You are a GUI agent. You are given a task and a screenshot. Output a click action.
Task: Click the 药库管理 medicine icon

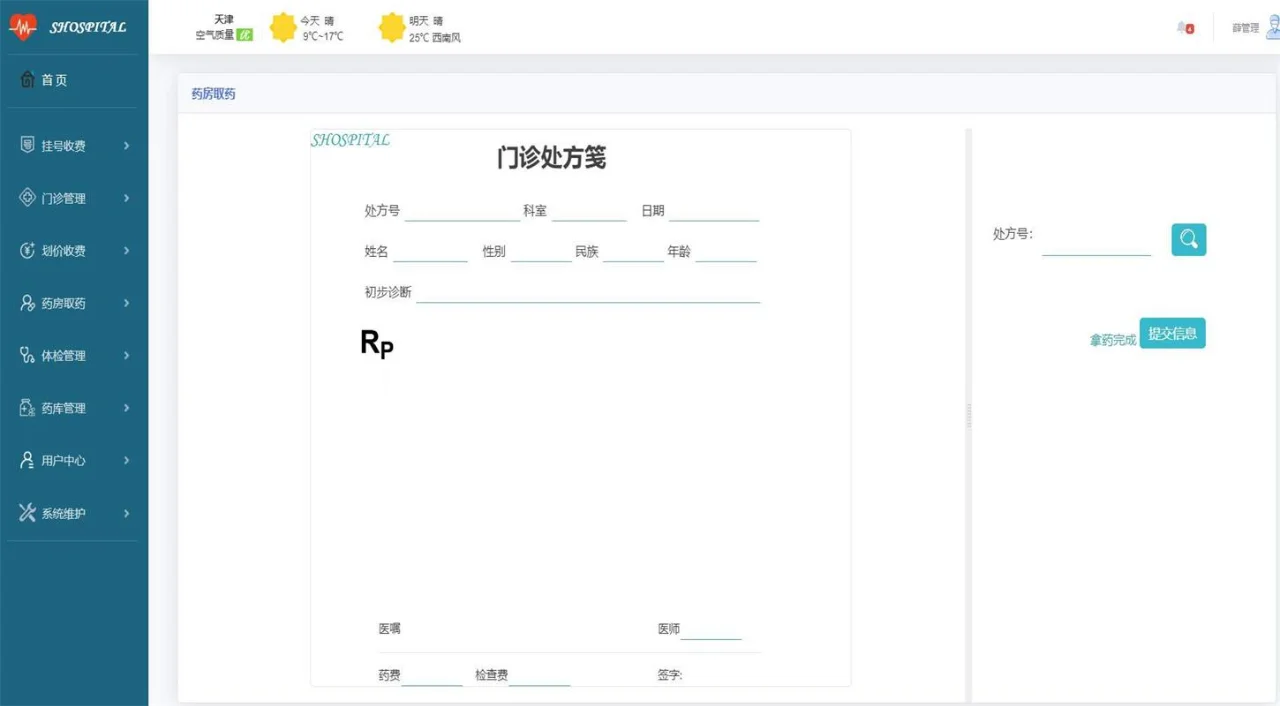tap(28, 408)
